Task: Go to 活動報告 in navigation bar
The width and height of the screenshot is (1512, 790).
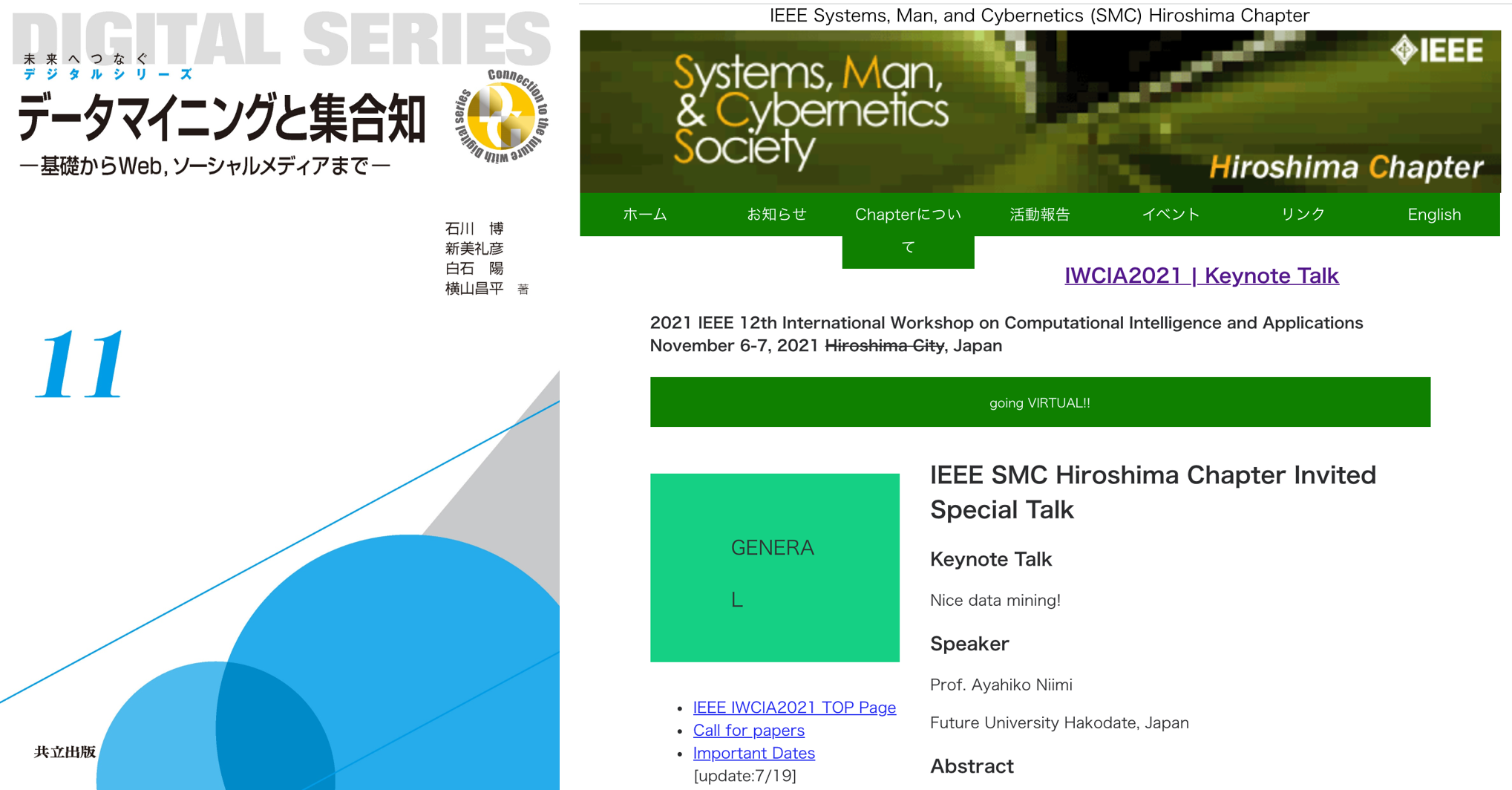Action: (1039, 215)
